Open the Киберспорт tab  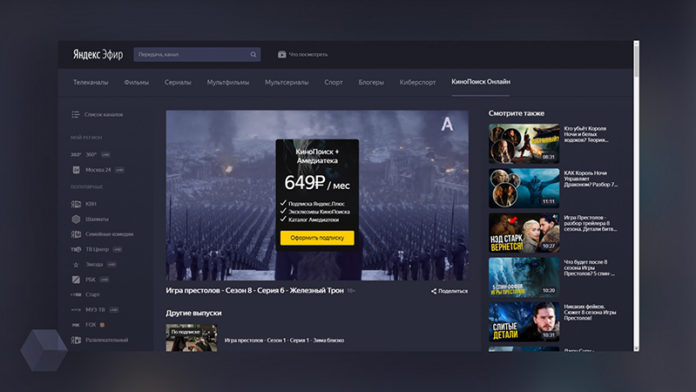[x=417, y=82]
